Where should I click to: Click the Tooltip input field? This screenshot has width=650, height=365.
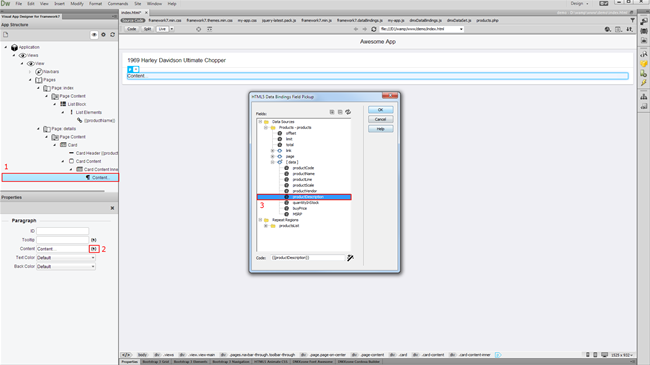pyautogui.click(x=62, y=240)
